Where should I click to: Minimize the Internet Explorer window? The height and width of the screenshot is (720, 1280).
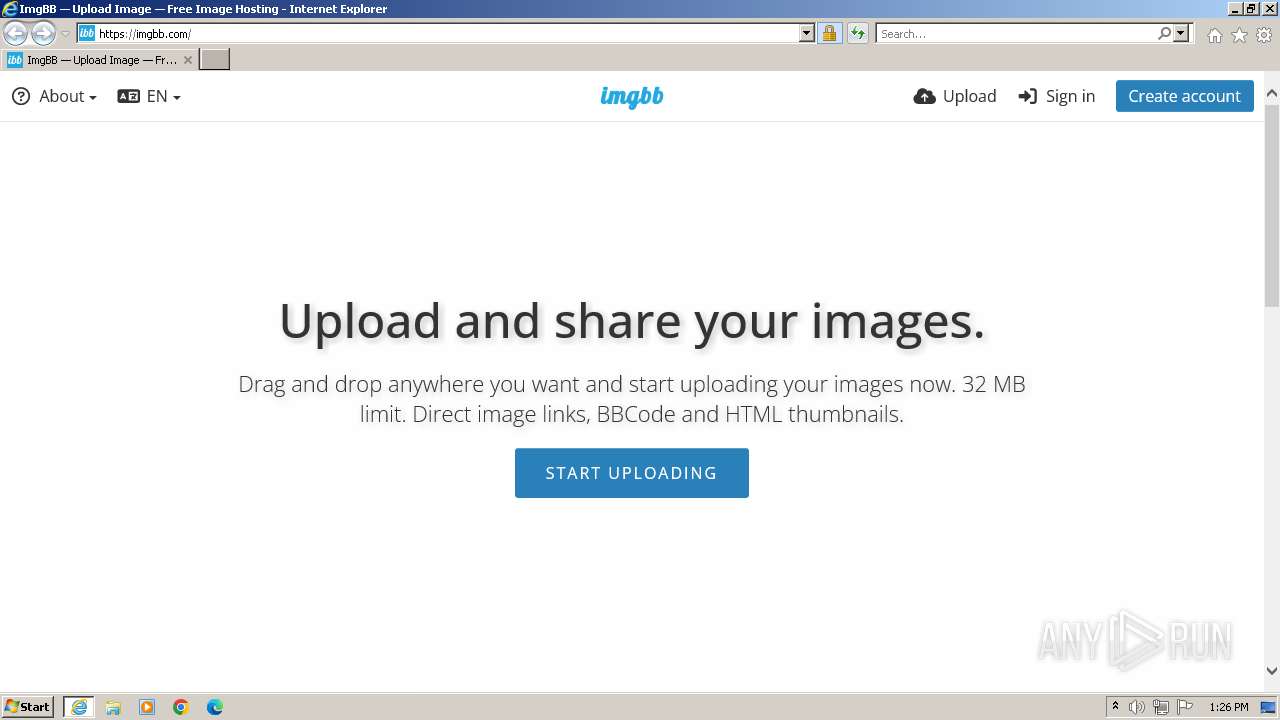1235,8
